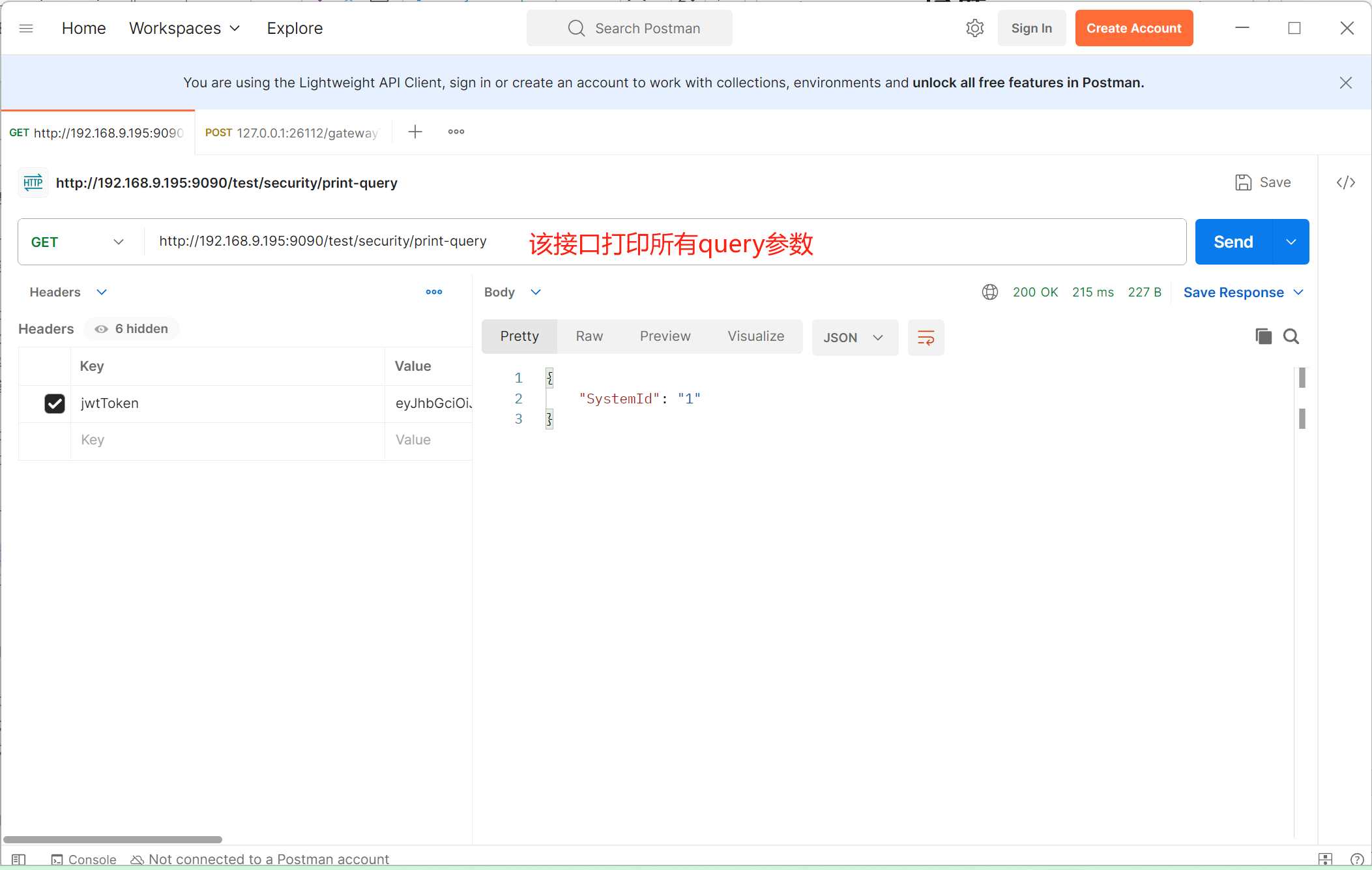Viewport: 1372px width, 870px height.
Task: Copy response body with copy icon
Action: point(1263,336)
